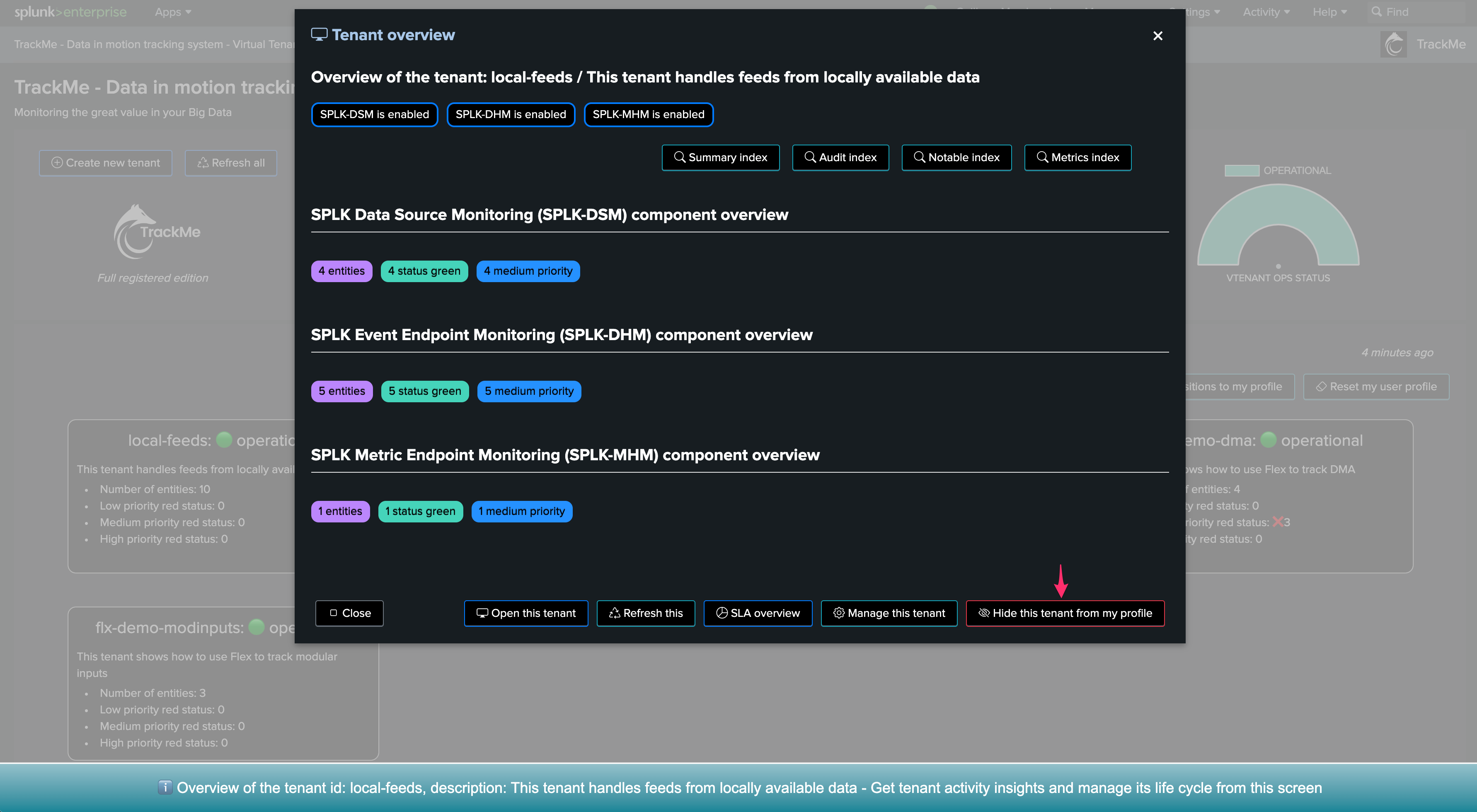Click the monitor icon beside Tenant overview title
The height and width of the screenshot is (812, 1477).
pos(319,34)
